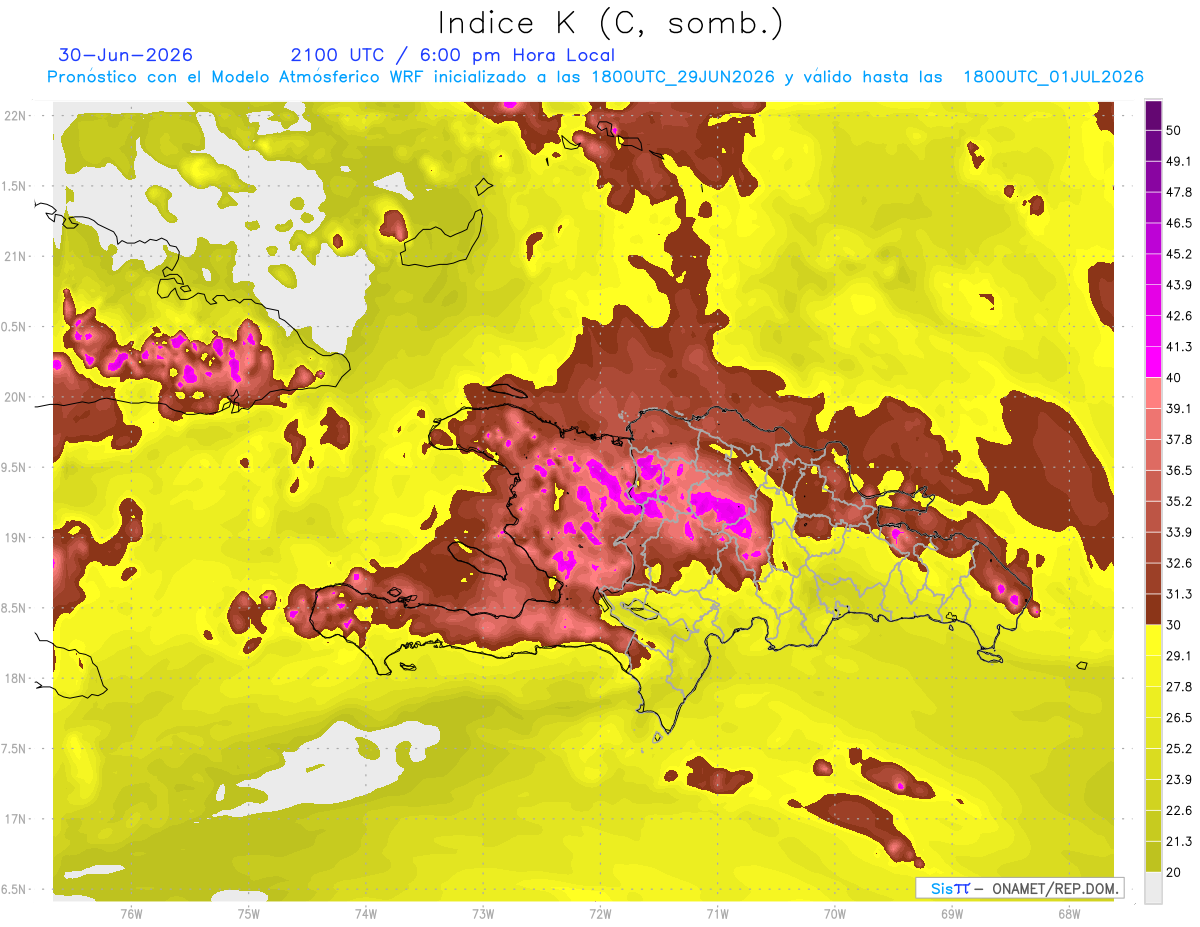Click legend value '20'

[x=1174, y=873]
